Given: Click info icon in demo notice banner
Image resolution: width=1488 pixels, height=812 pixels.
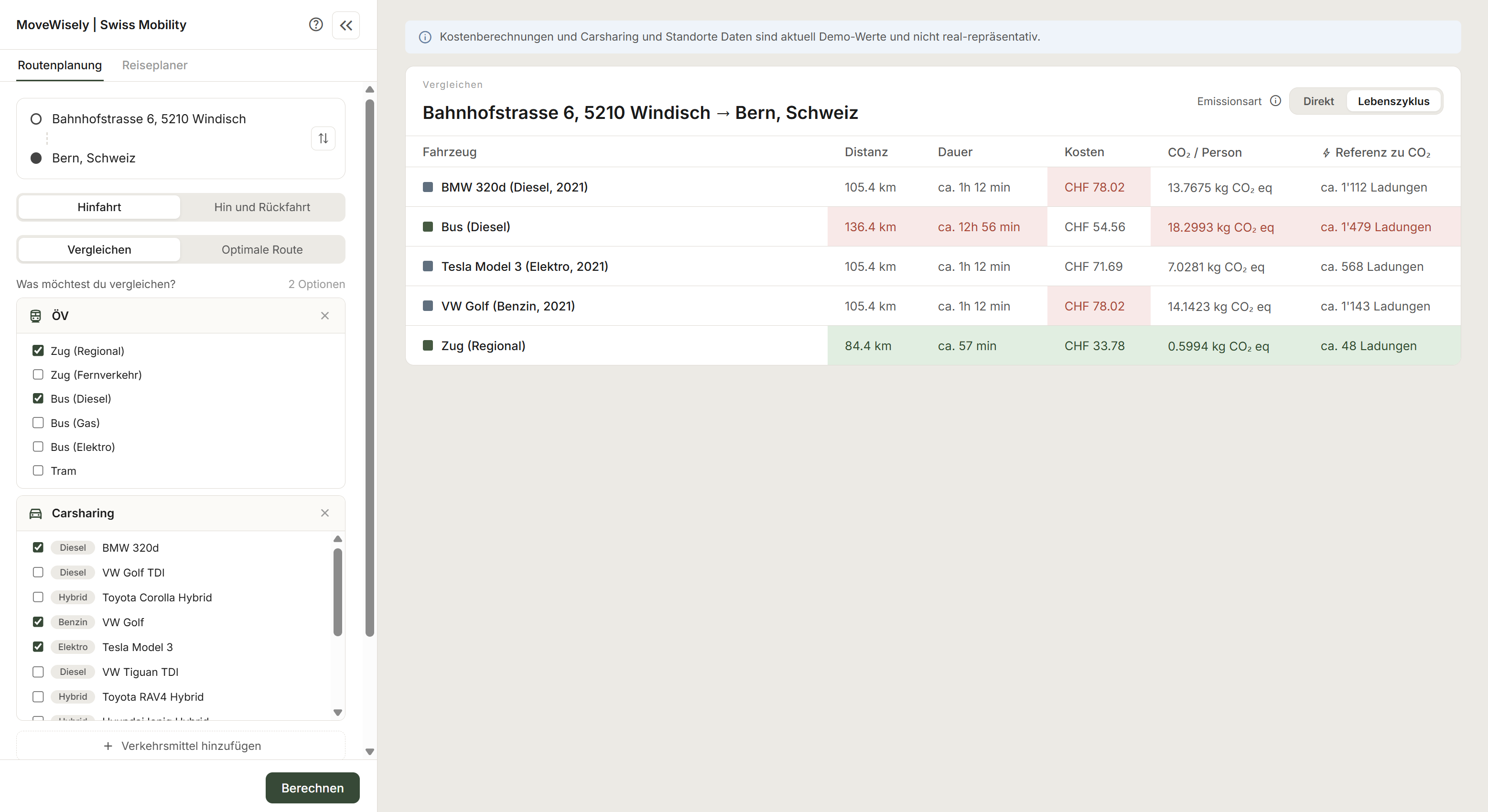Looking at the screenshot, I should click(x=425, y=37).
